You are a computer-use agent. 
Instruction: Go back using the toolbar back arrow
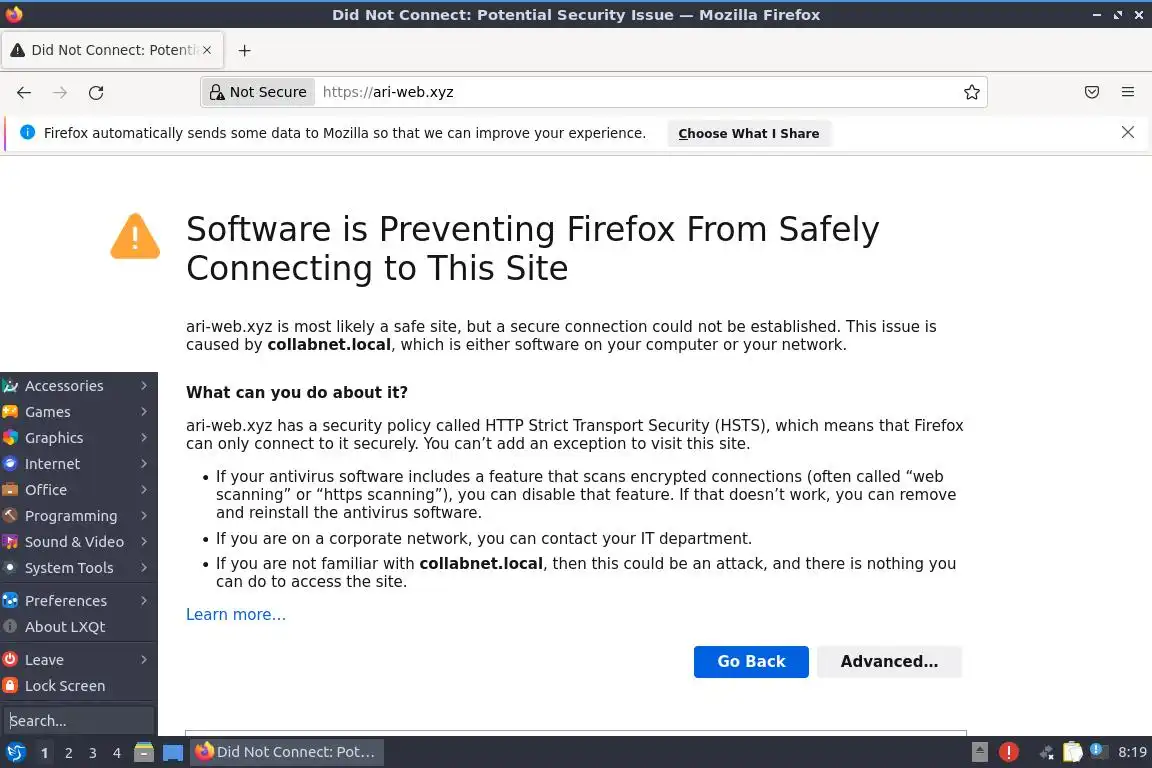24,93
